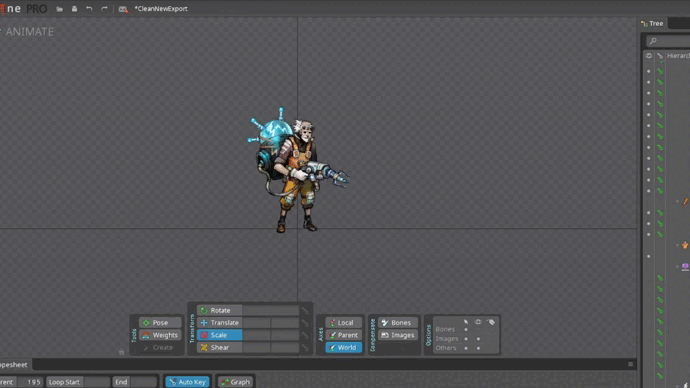
Task: Toggle Bones selectable dot in Options
Action: pos(466,329)
